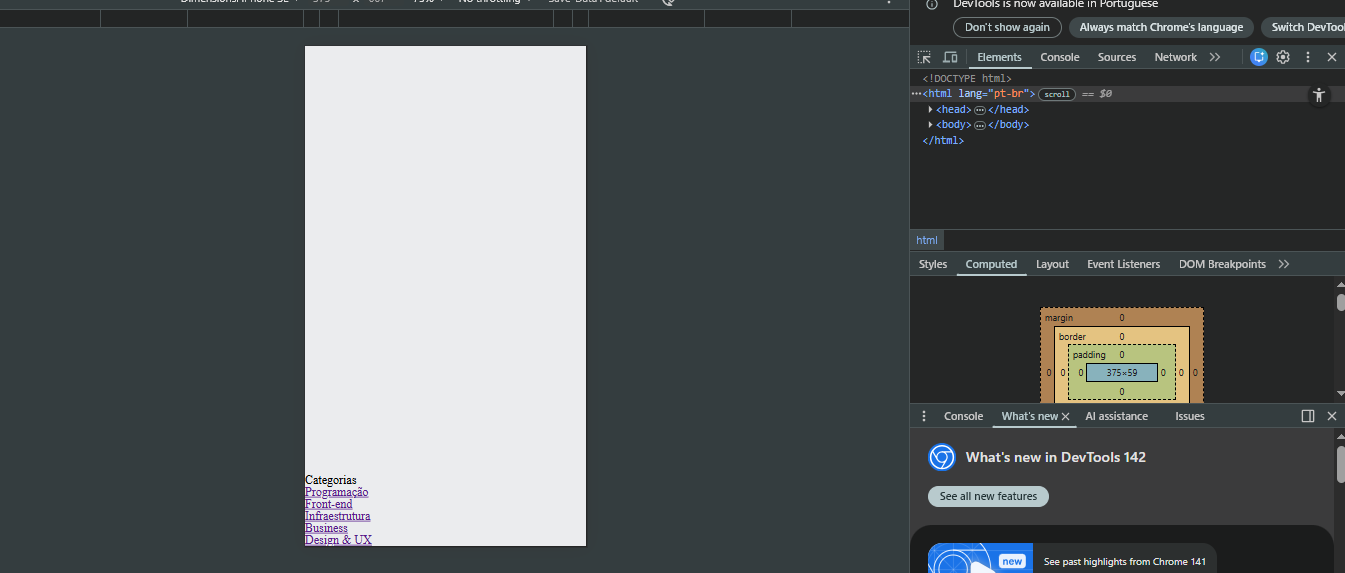1345x573 pixels.
Task: Open DevTools three-dot customize menu
Action: [1308, 57]
